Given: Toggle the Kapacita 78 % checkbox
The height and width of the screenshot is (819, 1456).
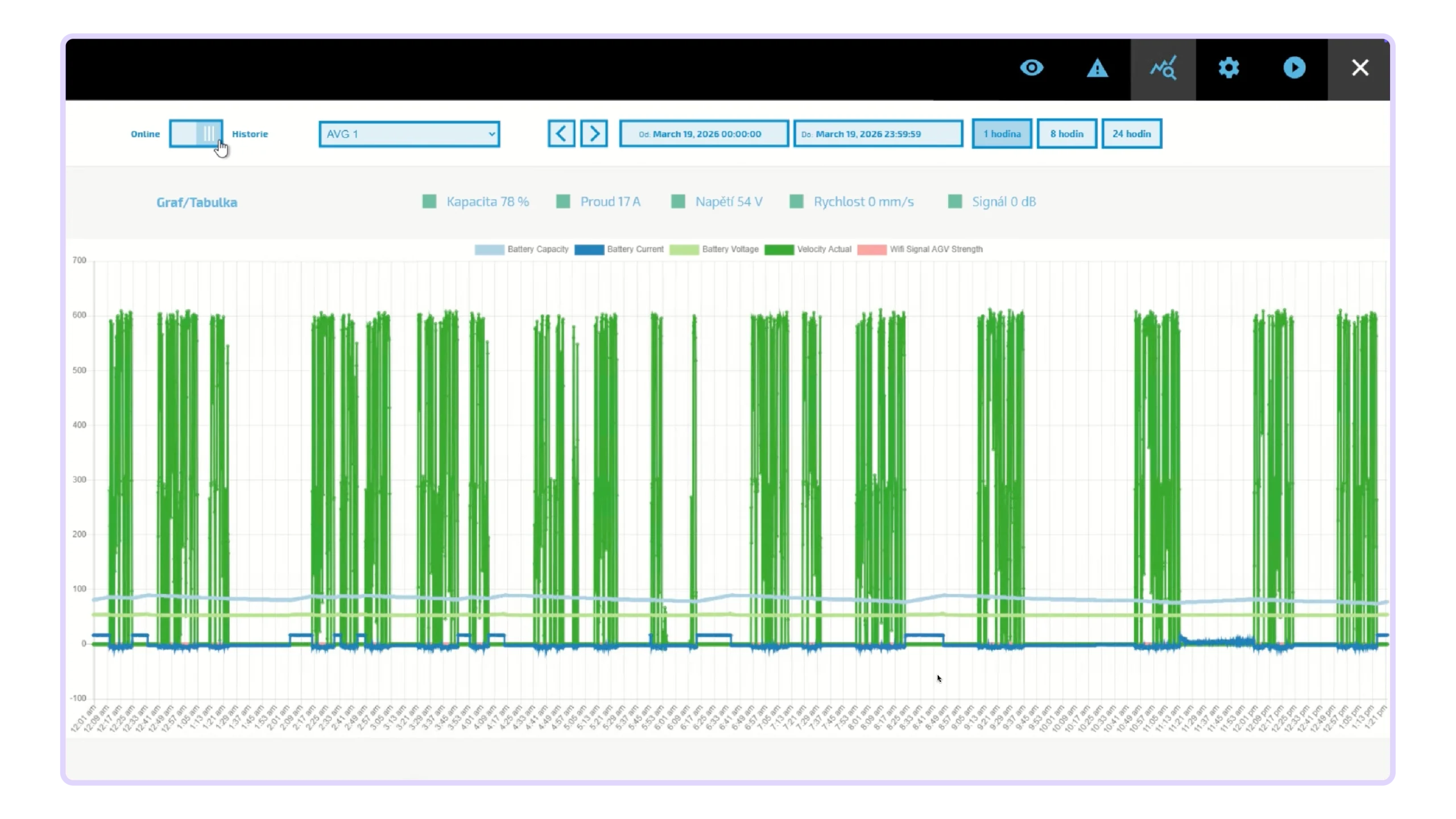Looking at the screenshot, I should pos(429,201).
